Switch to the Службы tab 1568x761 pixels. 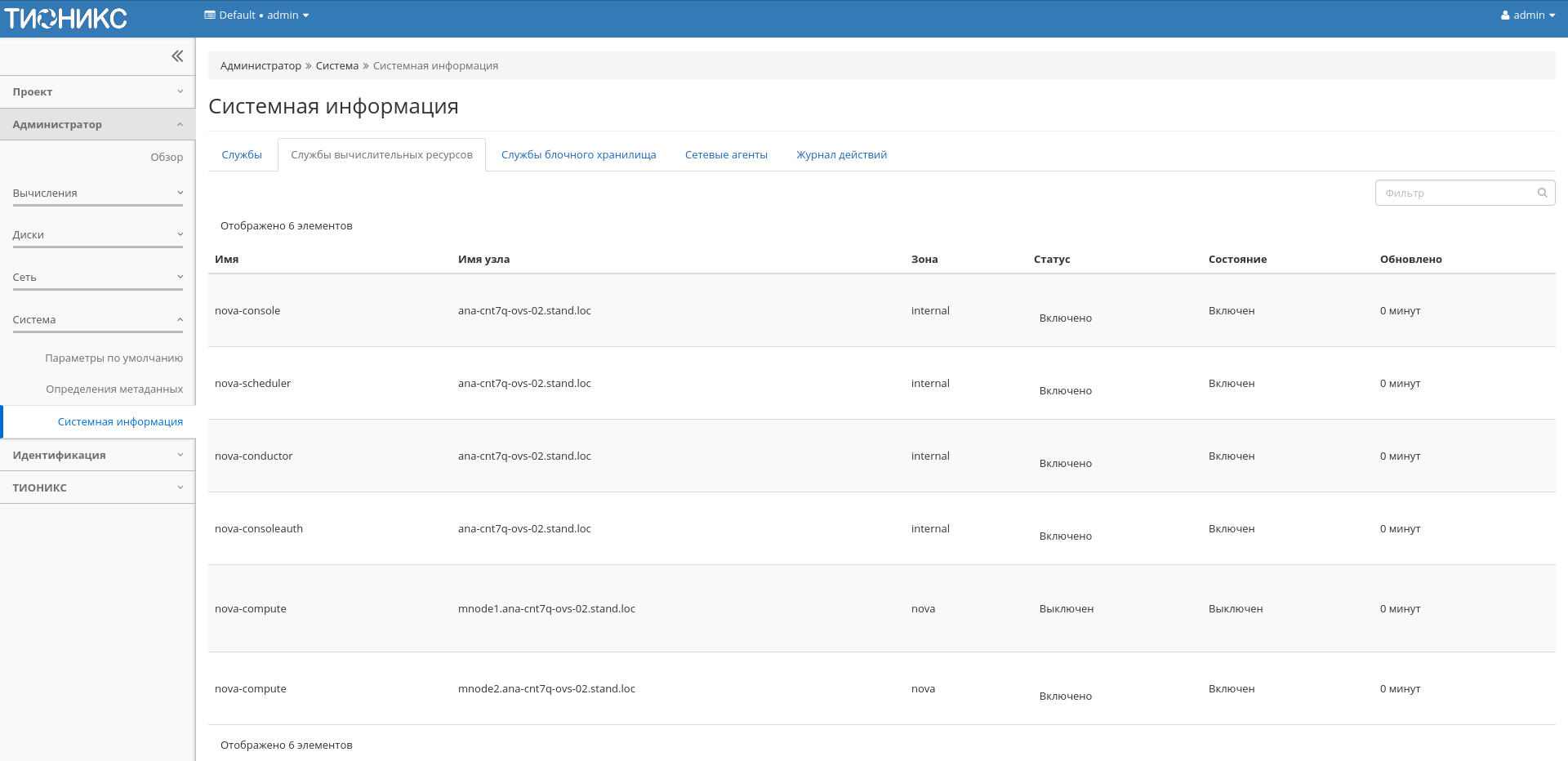pyautogui.click(x=242, y=155)
